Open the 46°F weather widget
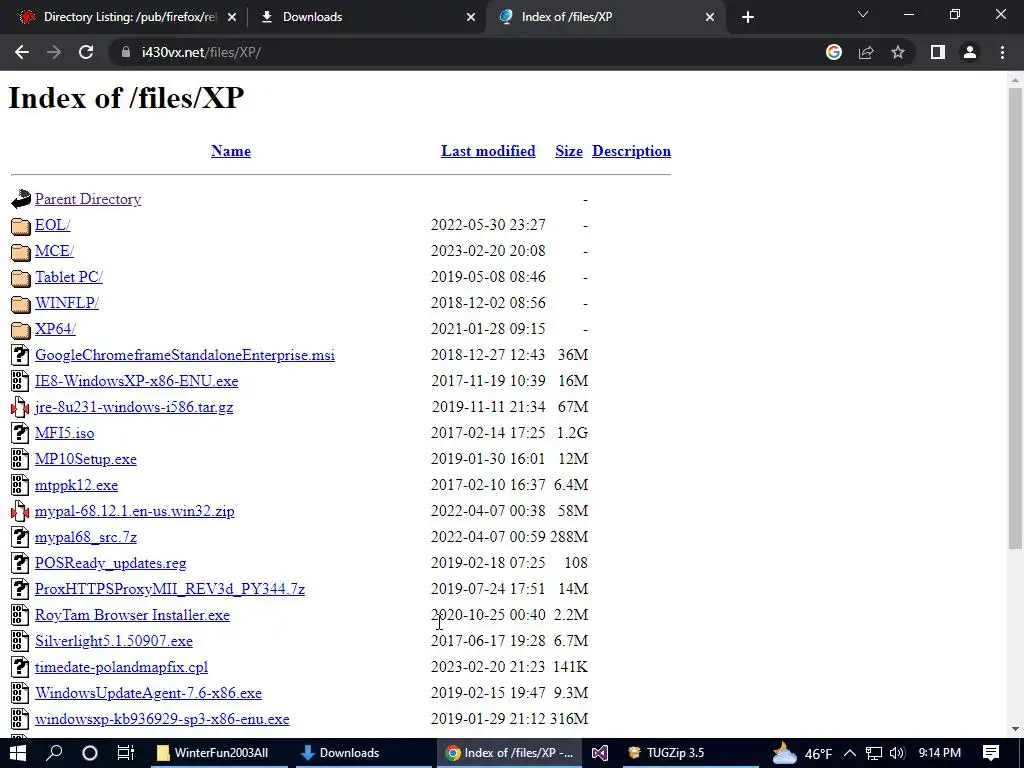The width and height of the screenshot is (1024, 768). click(x=802, y=753)
